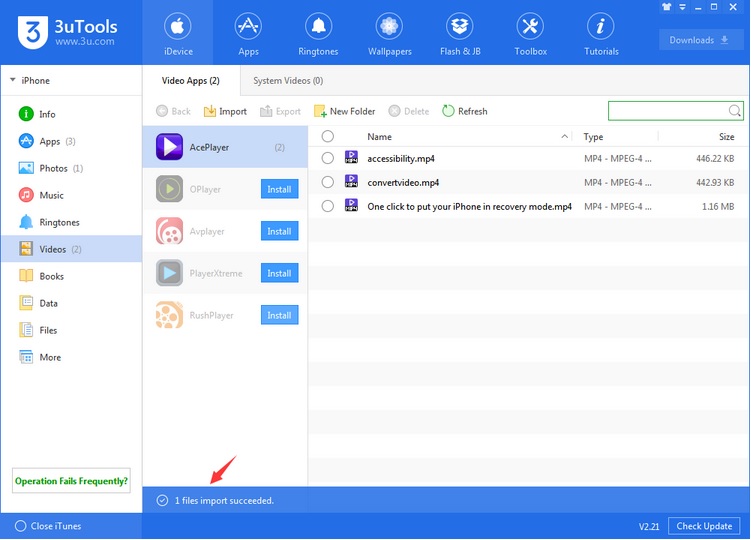
Task: Click Import in the toolbar
Action: (x=225, y=111)
